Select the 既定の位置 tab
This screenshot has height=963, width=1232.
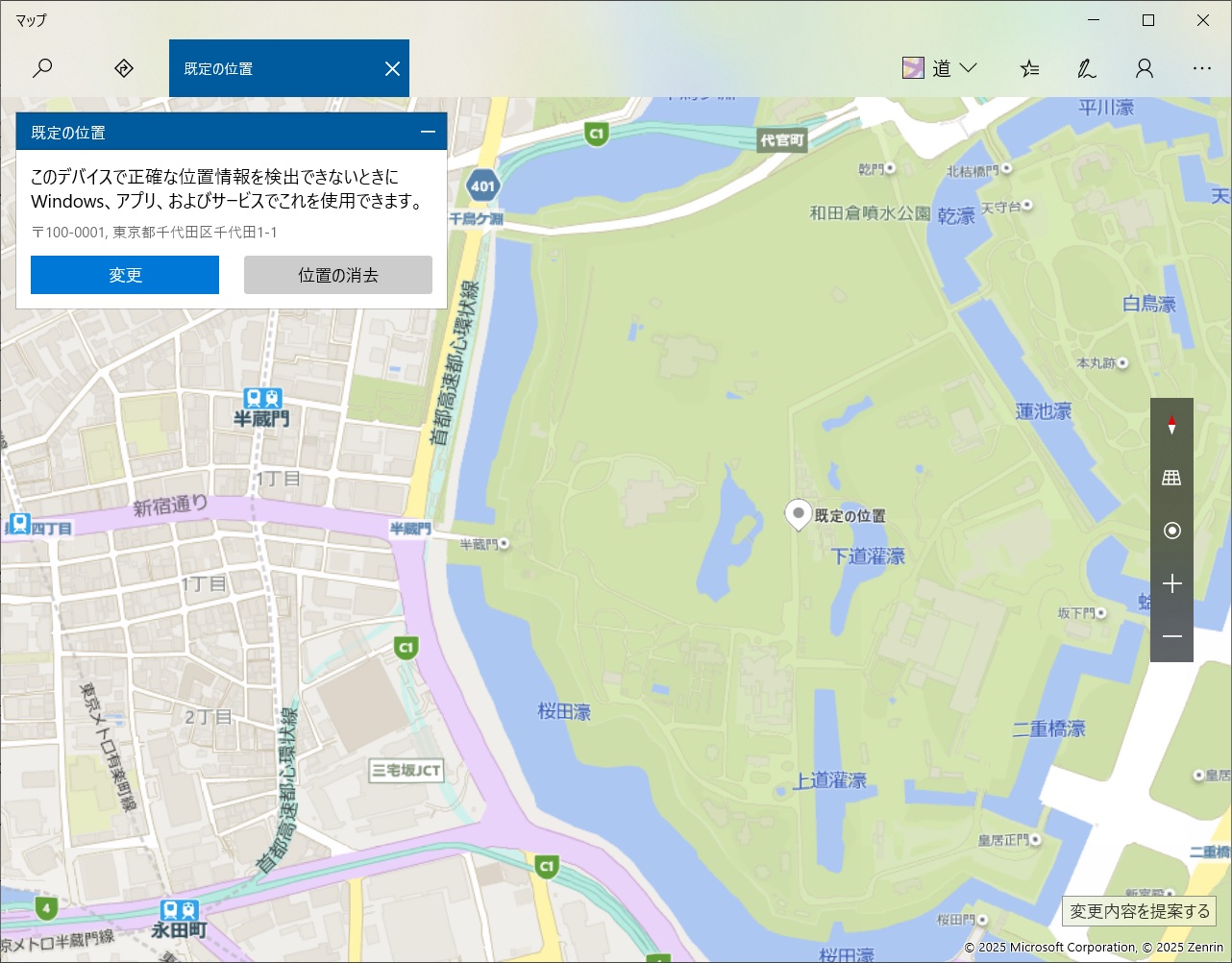point(289,68)
